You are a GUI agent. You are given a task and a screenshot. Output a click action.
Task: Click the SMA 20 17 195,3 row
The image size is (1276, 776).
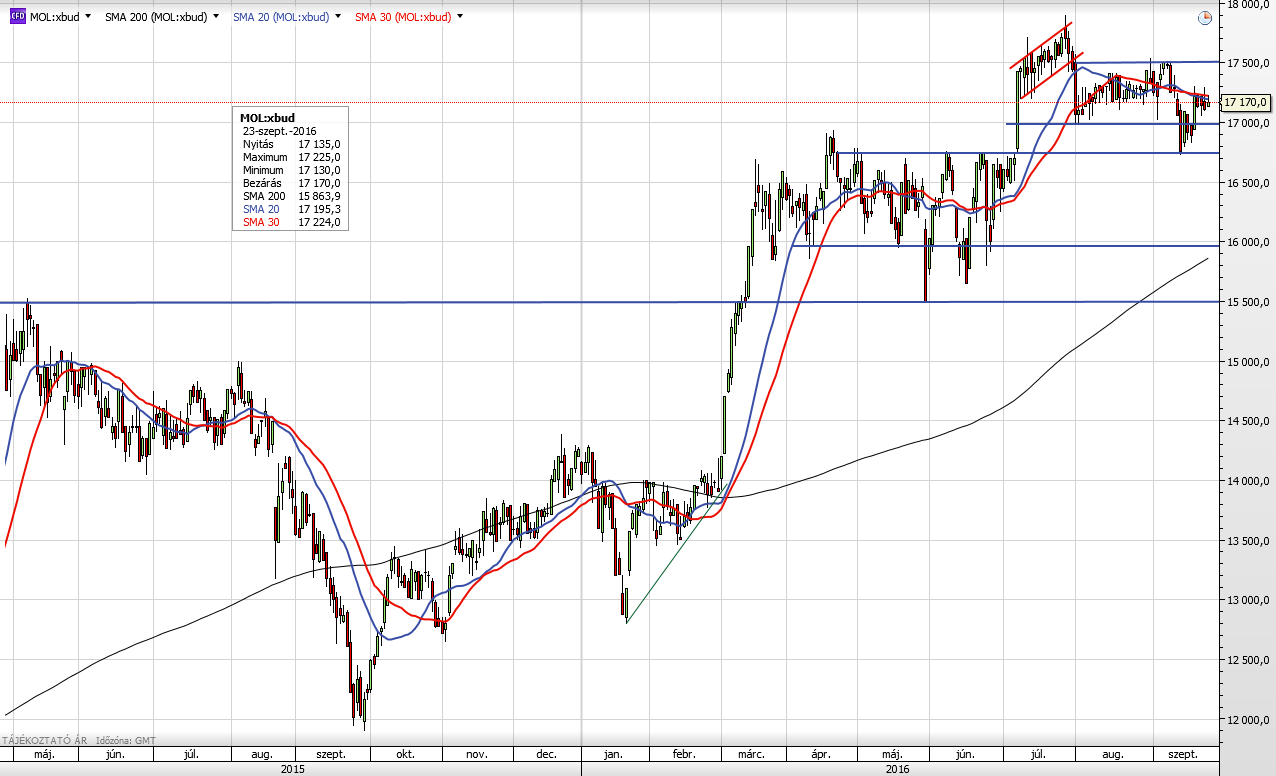[x=291, y=209]
